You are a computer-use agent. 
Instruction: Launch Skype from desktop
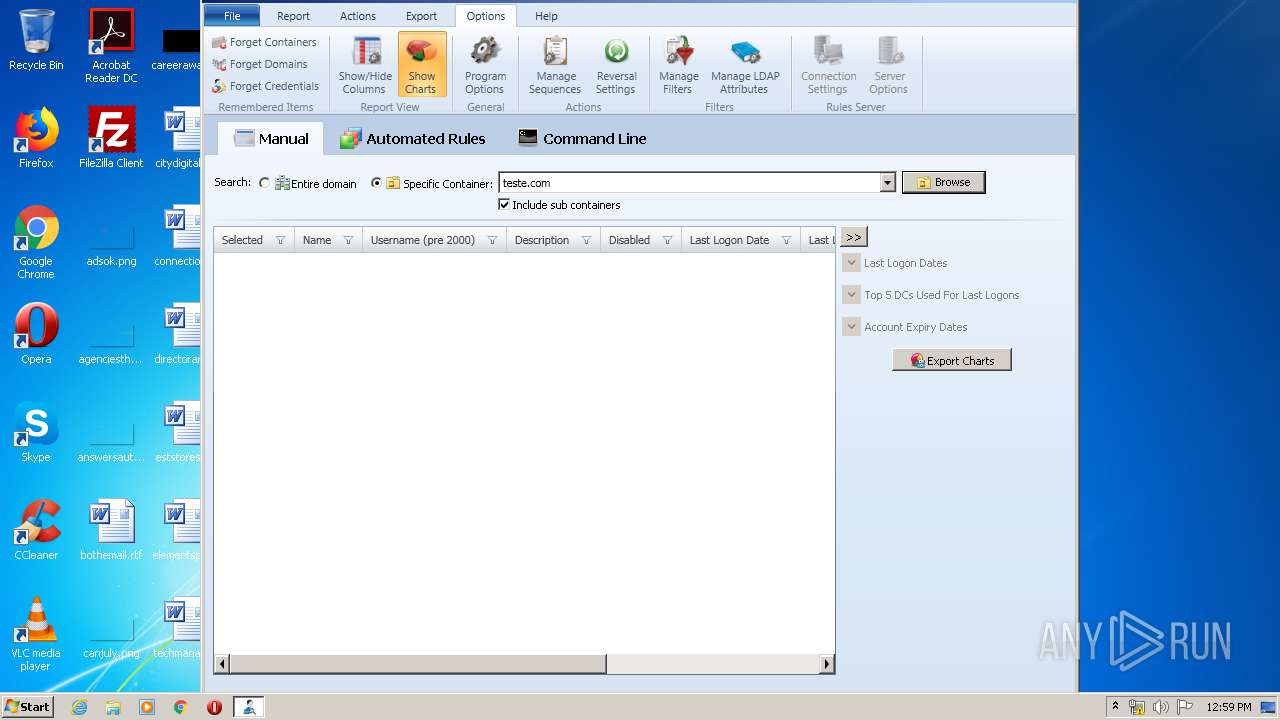pyautogui.click(x=36, y=432)
